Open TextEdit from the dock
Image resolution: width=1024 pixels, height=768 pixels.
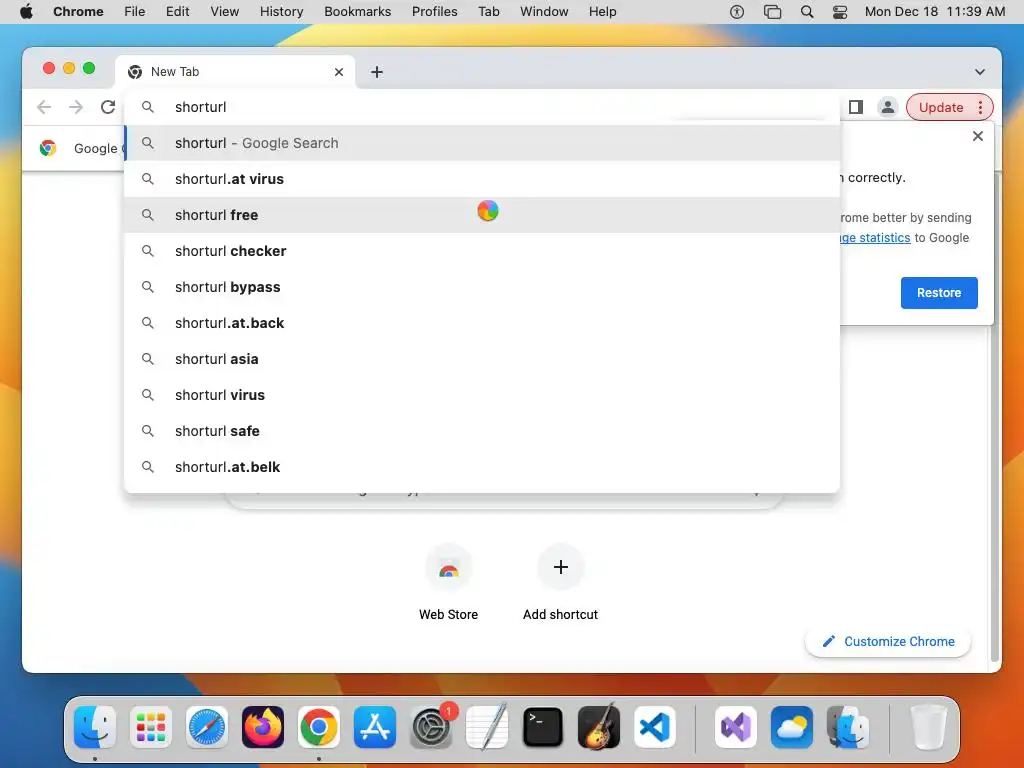487,727
